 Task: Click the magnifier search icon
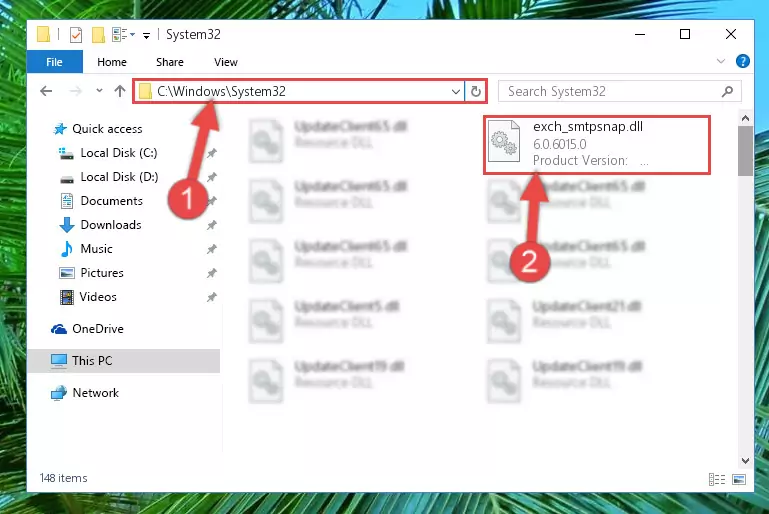point(727,91)
